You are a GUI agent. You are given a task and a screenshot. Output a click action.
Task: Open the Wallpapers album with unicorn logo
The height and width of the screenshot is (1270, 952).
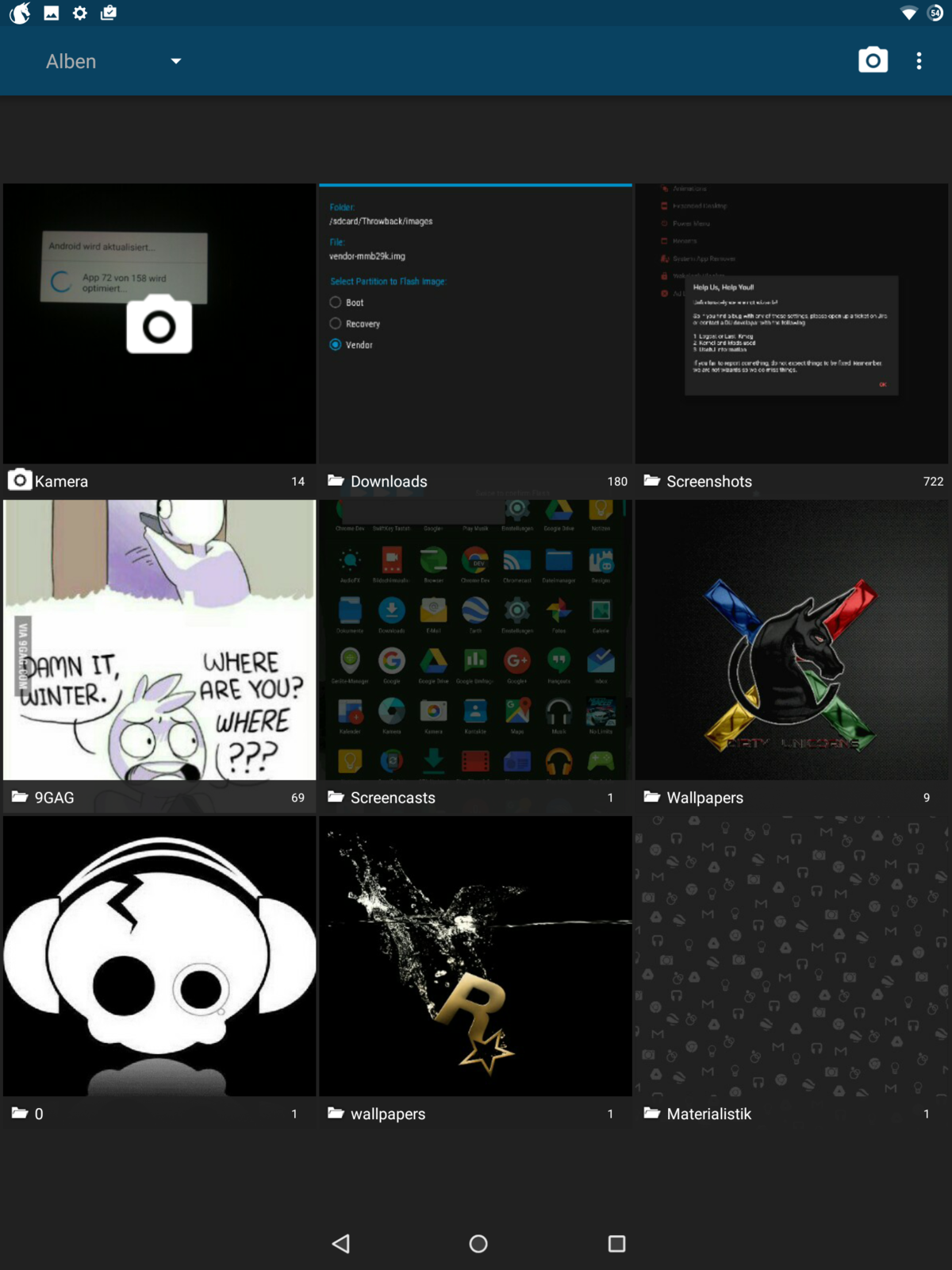coord(791,640)
